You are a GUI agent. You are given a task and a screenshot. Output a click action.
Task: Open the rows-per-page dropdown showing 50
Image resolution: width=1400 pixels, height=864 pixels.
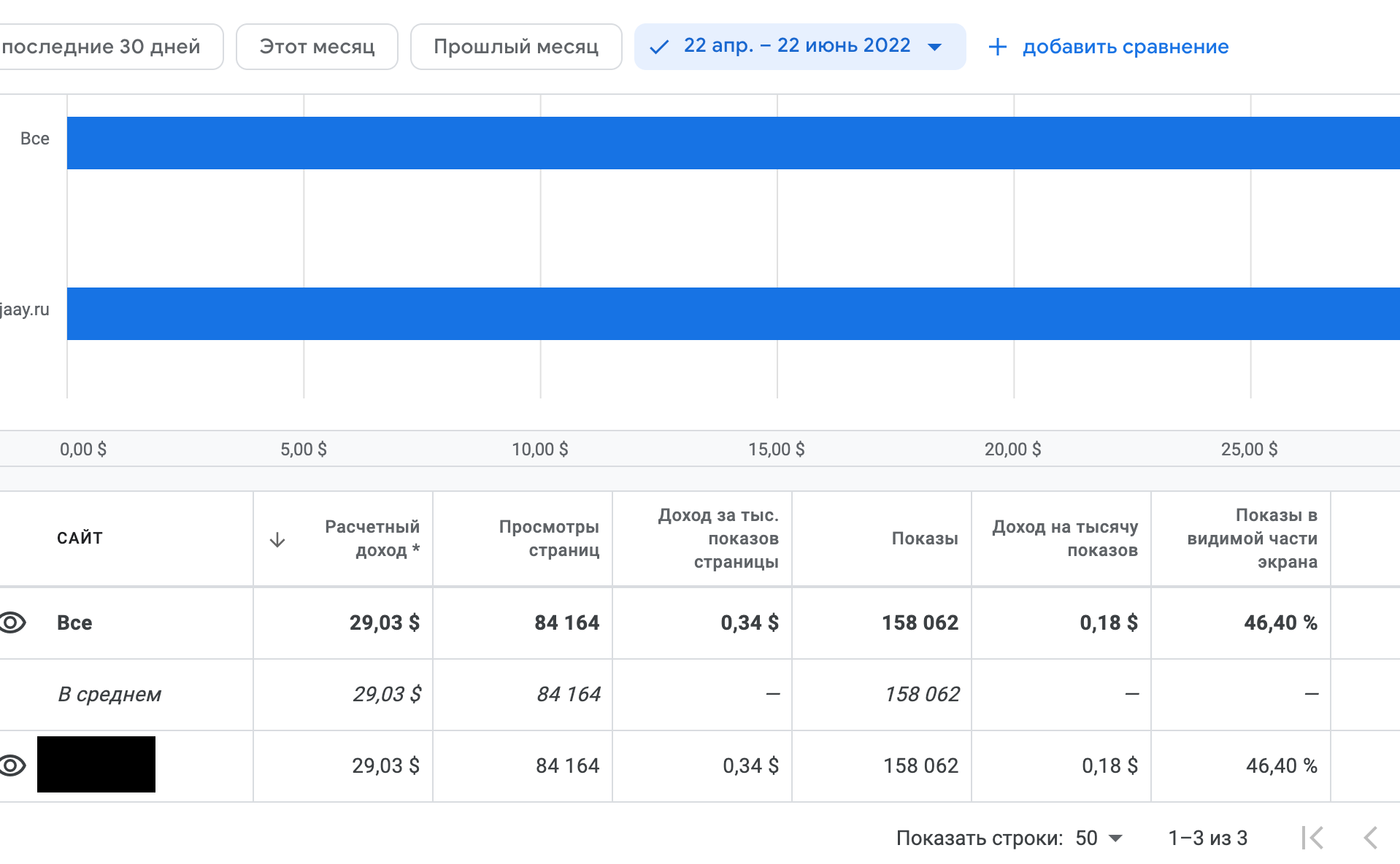click(1099, 838)
